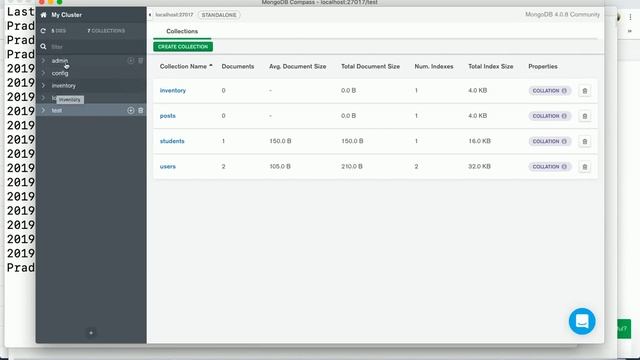Click the info icon on users' COLLATION badge
This screenshot has width=640, height=360.
click(x=564, y=167)
